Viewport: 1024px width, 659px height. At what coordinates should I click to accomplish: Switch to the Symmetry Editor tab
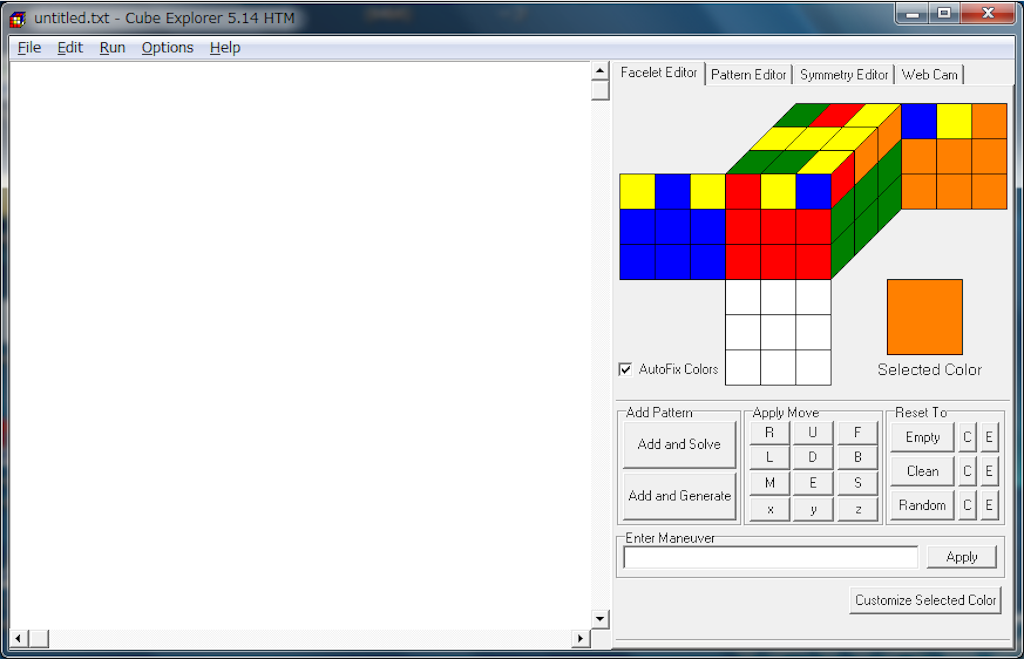(844, 74)
